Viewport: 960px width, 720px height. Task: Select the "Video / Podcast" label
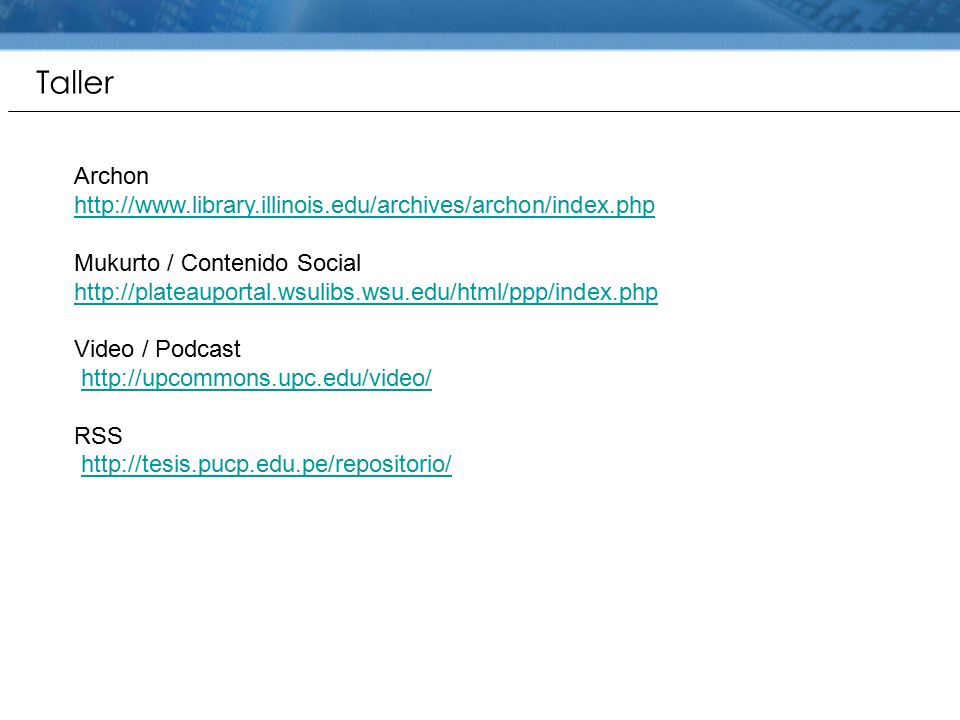[x=157, y=349]
